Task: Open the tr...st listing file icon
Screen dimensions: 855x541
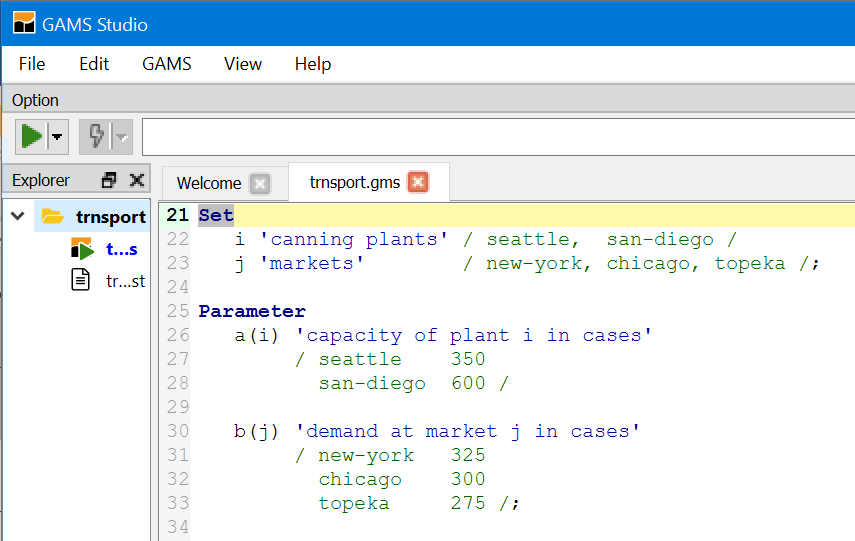Action: point(81,281)
